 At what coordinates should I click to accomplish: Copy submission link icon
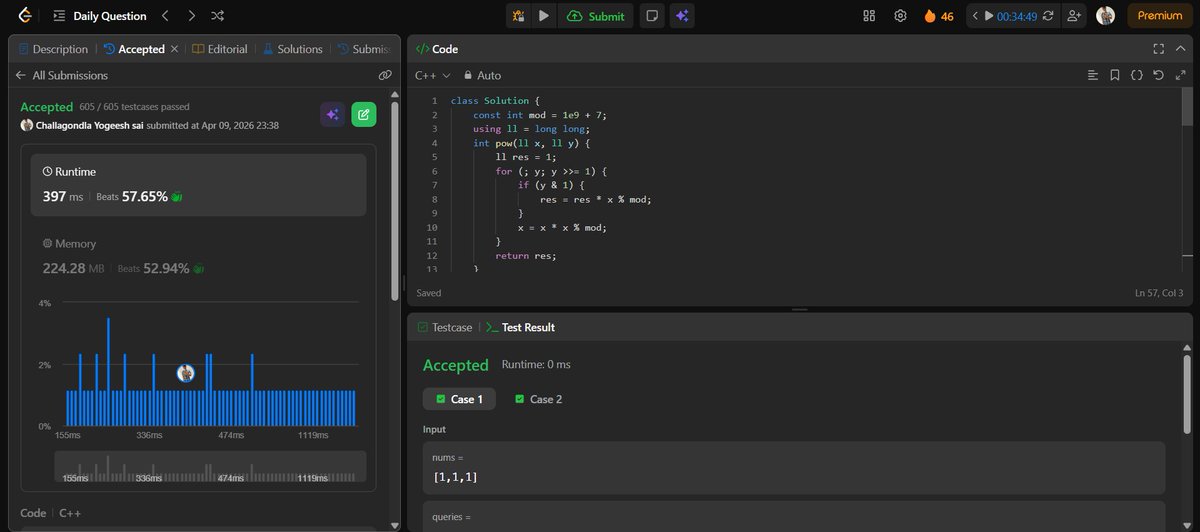(385, 75)
